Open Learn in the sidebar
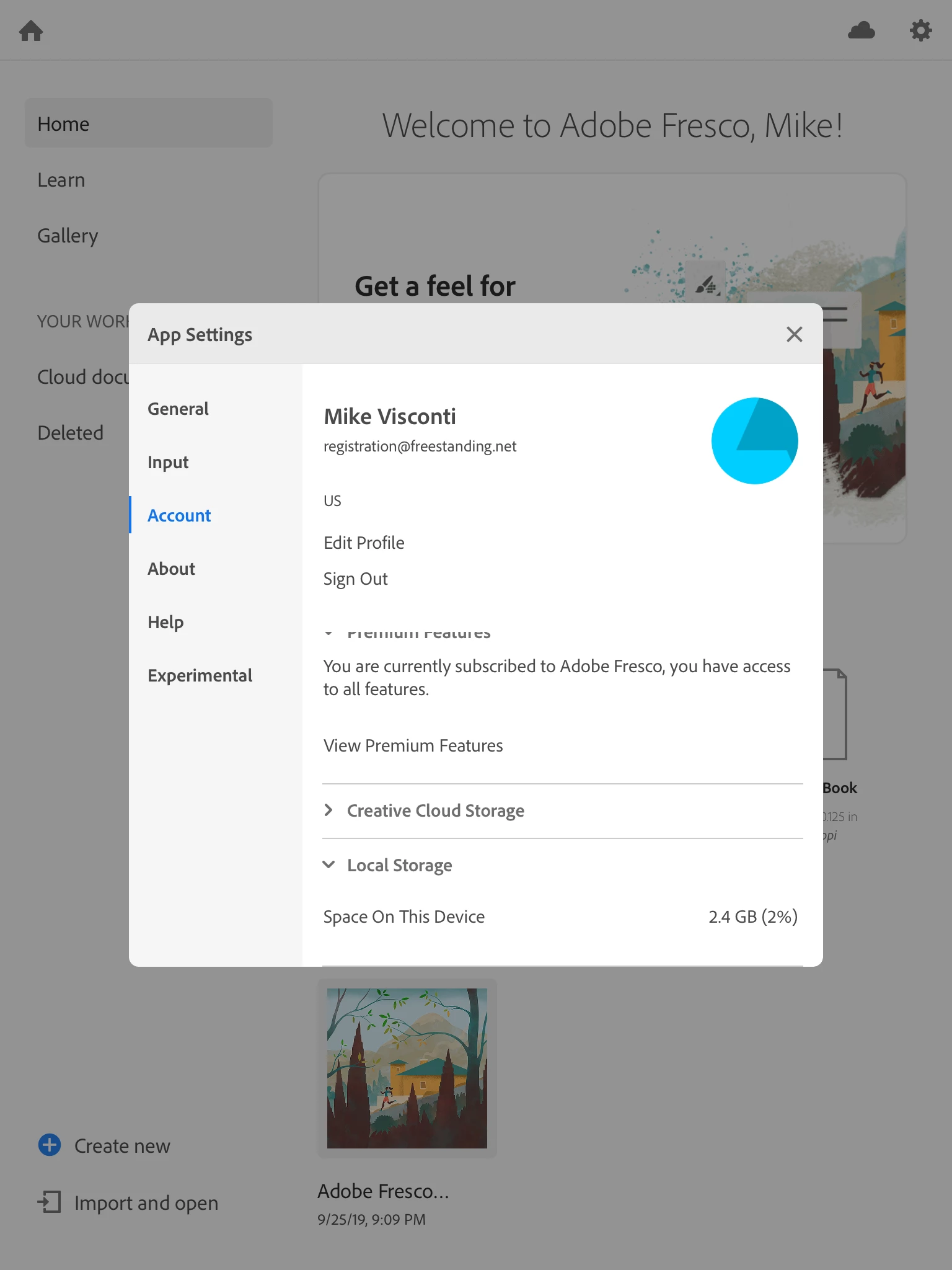952x1270 pixels. [x=61, y=180]
